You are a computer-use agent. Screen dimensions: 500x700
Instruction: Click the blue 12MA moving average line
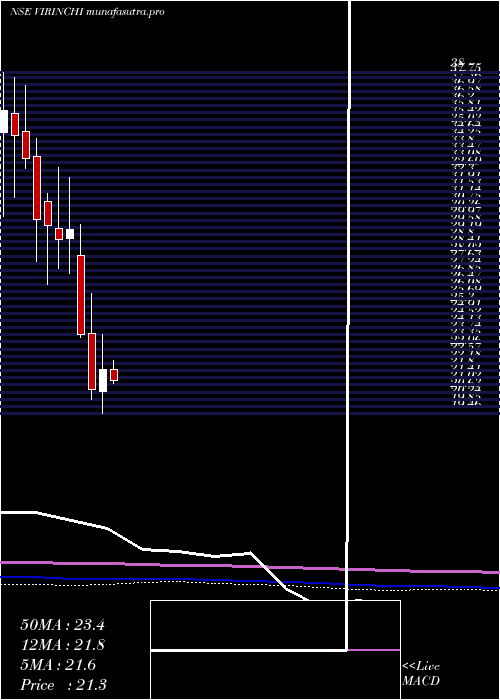pyautogui.click(x=250, y=582)
